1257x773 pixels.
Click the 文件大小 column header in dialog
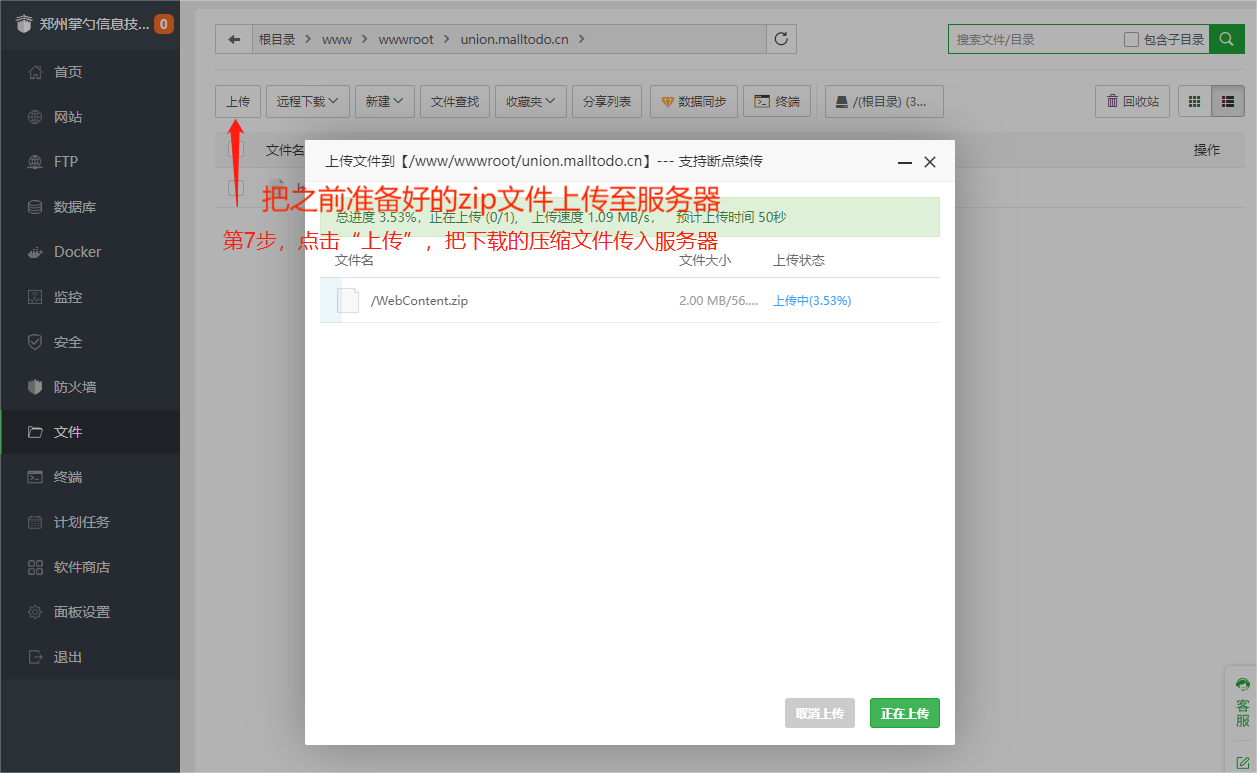tap(705, 260)
